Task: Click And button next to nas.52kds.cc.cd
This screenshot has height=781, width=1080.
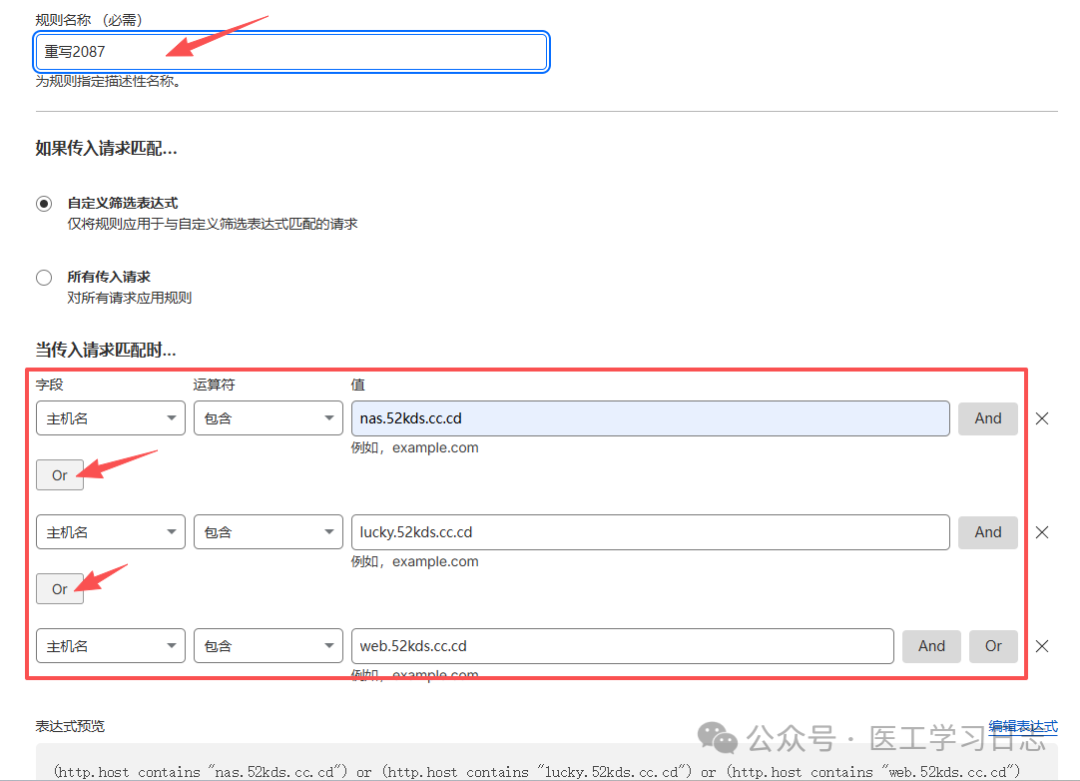Action: tap(987, 419)
